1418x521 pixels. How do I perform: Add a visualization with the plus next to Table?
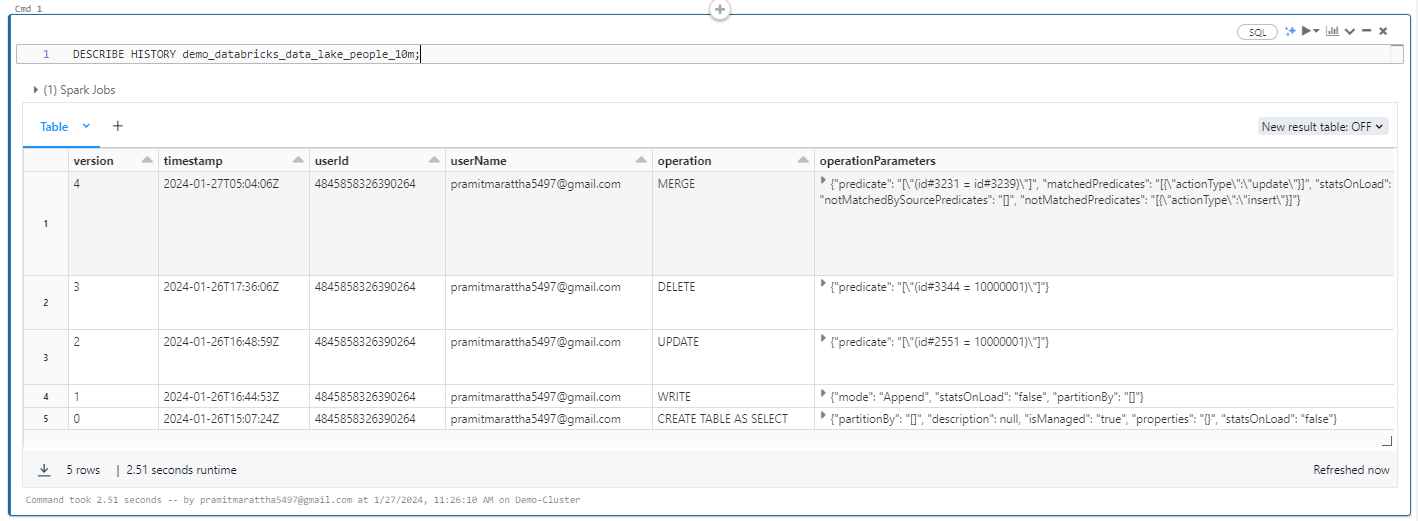(x=117, y=126)
